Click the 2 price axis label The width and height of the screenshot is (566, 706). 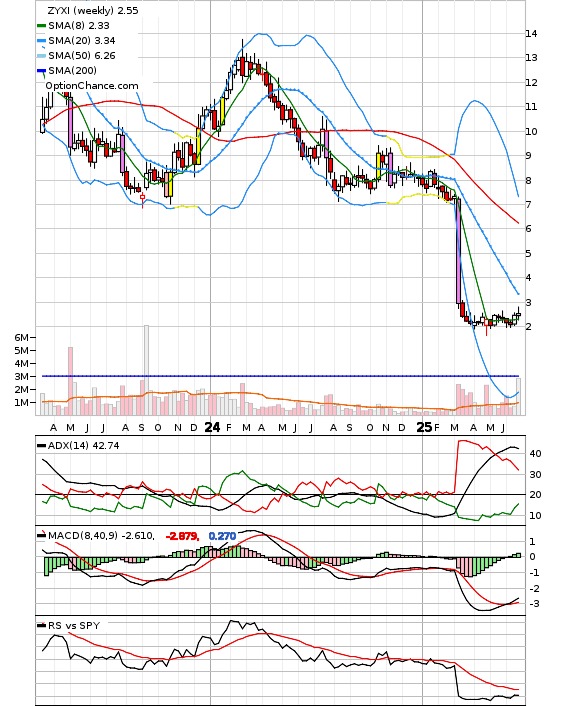tap(529, 326)
